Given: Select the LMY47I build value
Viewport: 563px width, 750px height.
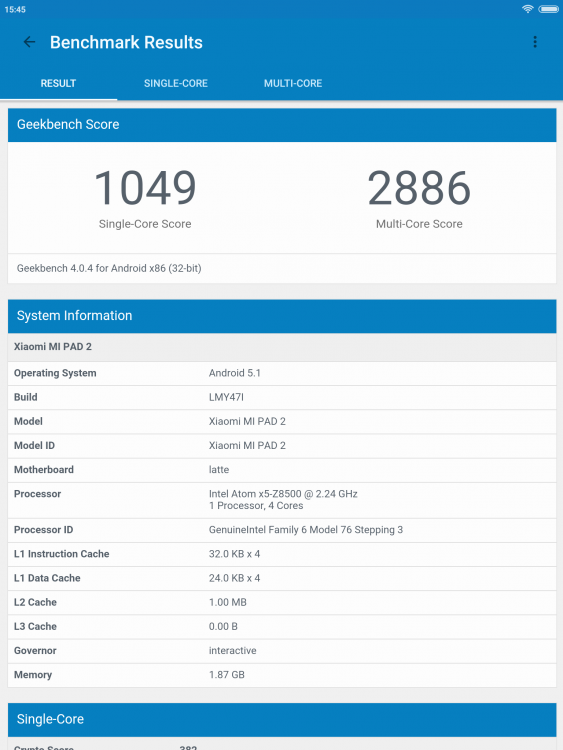Looking at the screenshot, I should (x=226, y=397).
